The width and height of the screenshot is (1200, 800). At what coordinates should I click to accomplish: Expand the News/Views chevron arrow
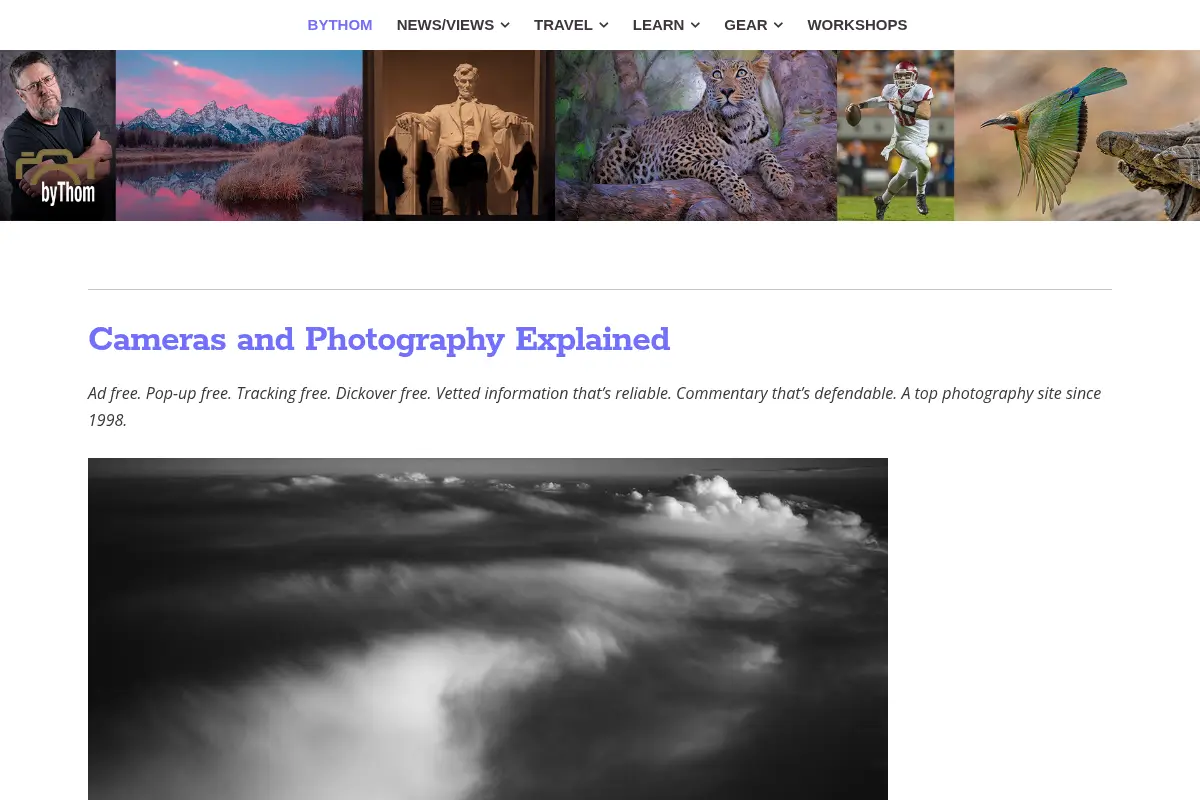click(x=505, y=25)
